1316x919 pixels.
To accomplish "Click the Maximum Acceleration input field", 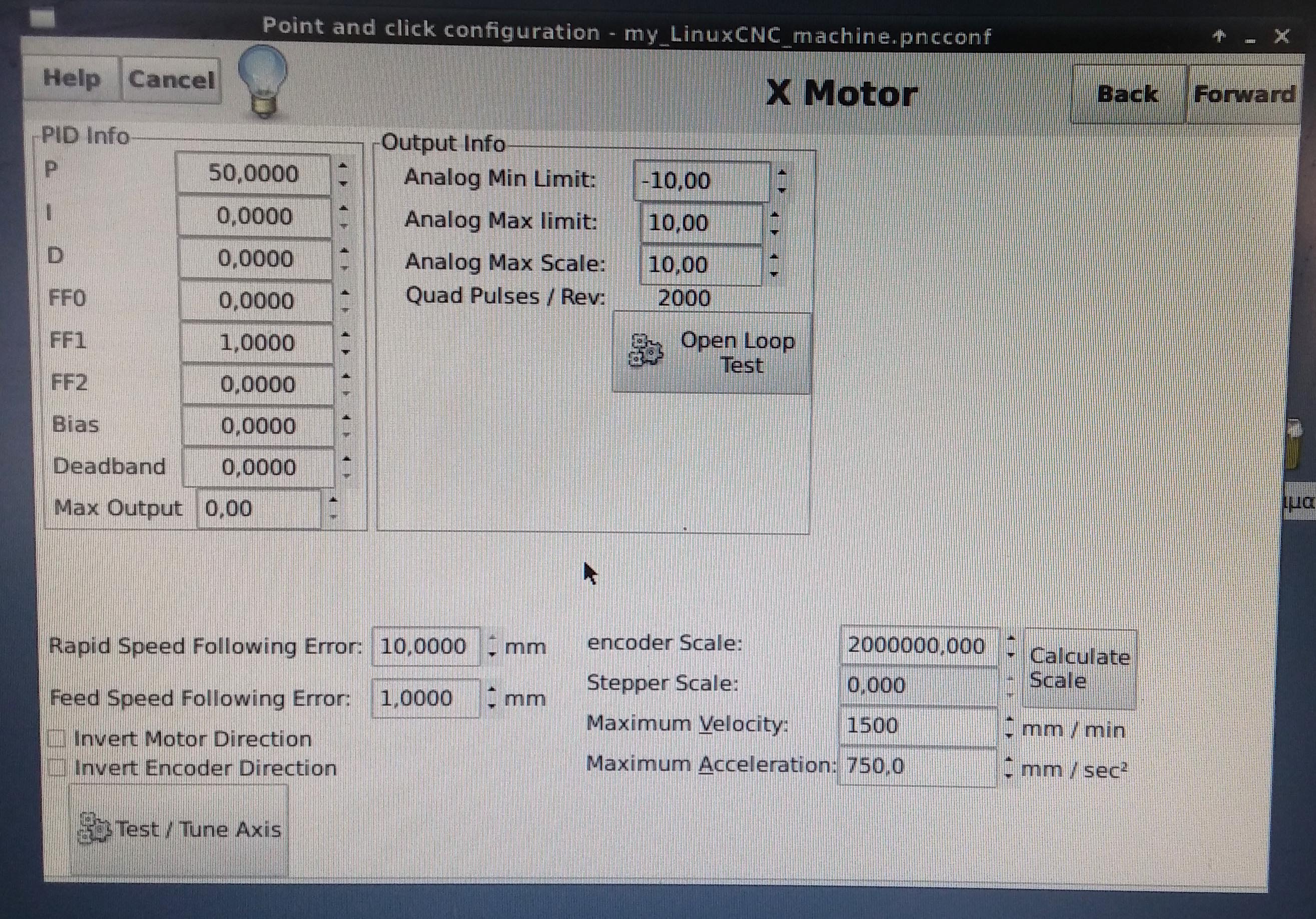I will pyautogui.click(x=917, y=766).
